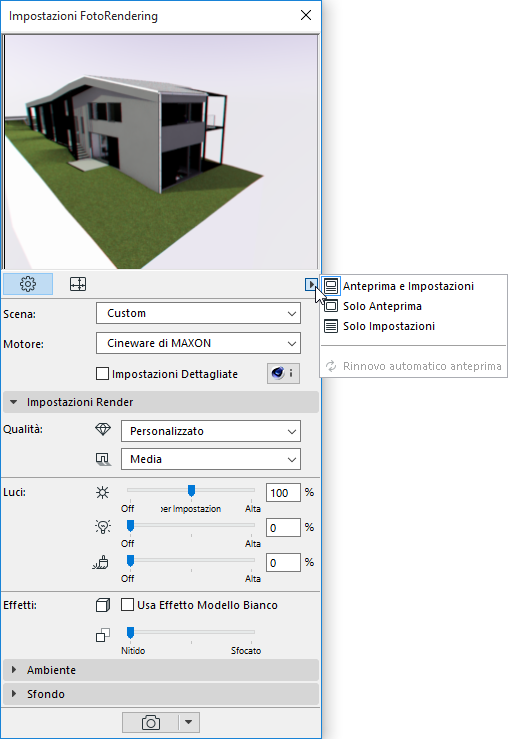Viewport: 508px width, 739px height.
Task: Click the panel layout flyout arrow
Action: tap(311, 284)
